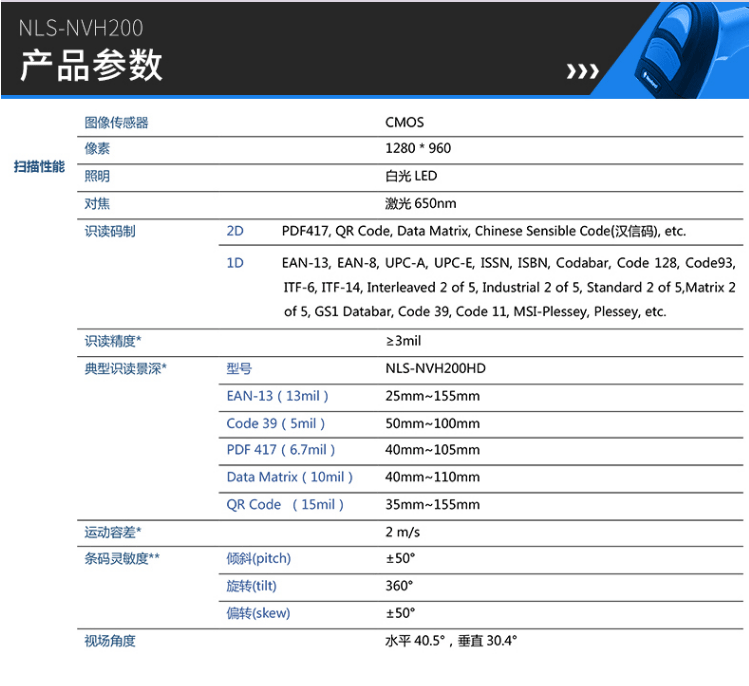The height and width of the screenshot is (686, 749).
Task: Click the EAN-13, EAN-8, UPC-A line
Action: [508, 263]
